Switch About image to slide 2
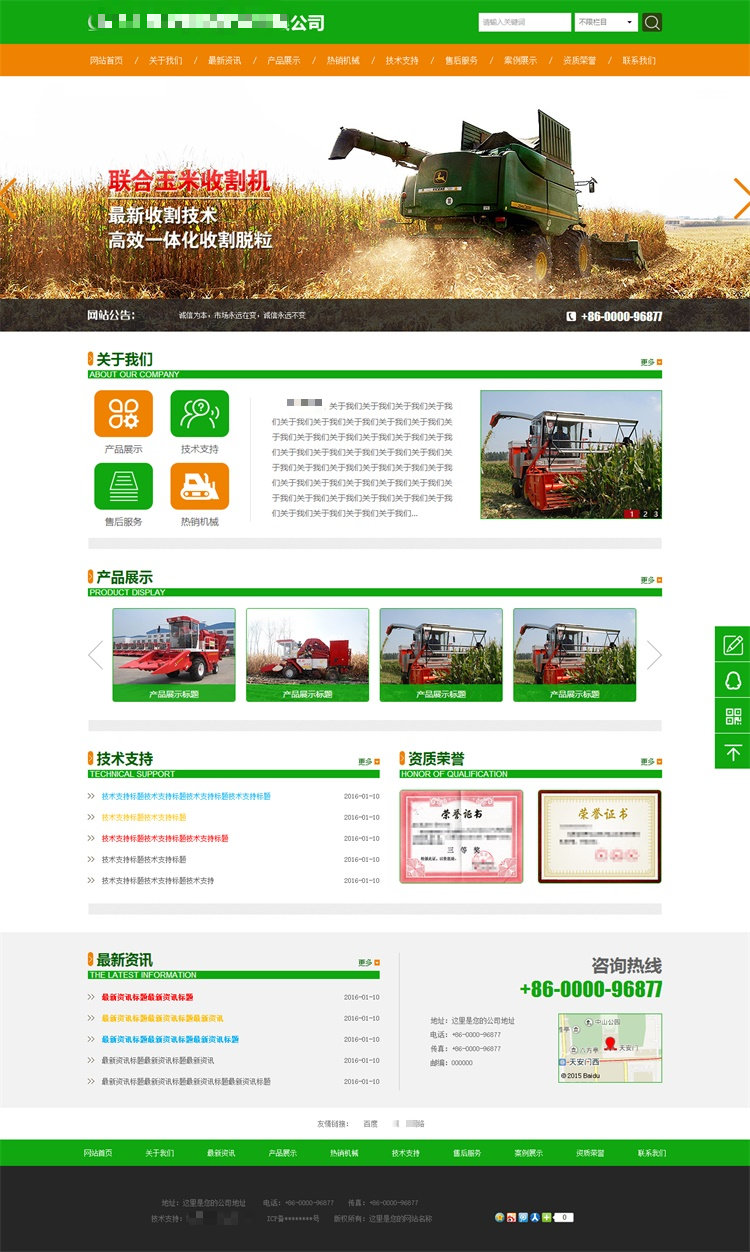Screen dimensions: 750x1252 645,514
